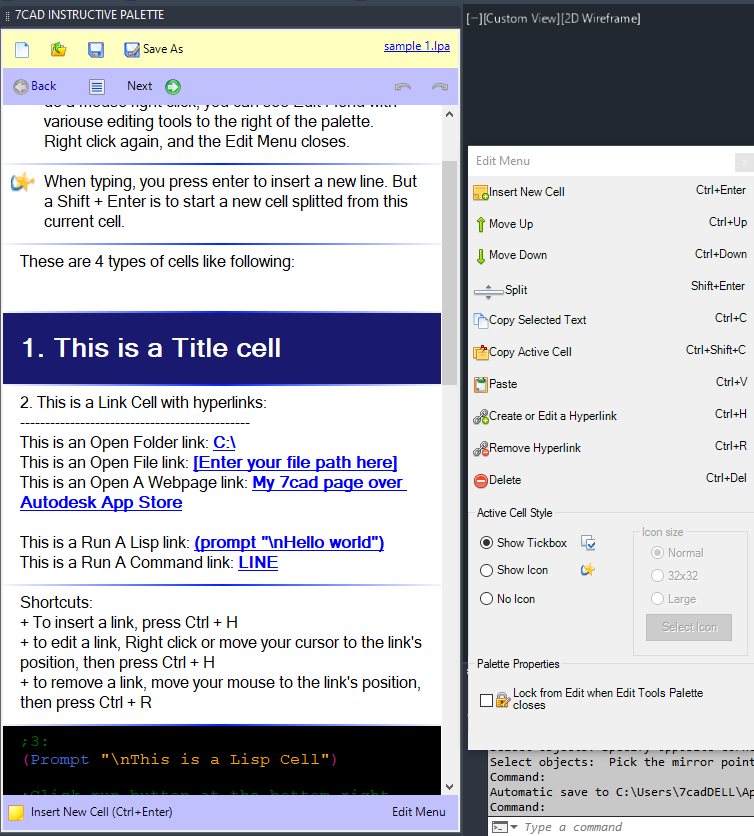
Task: Choose the No Icon radio option
Action: [x=487, y=599]
